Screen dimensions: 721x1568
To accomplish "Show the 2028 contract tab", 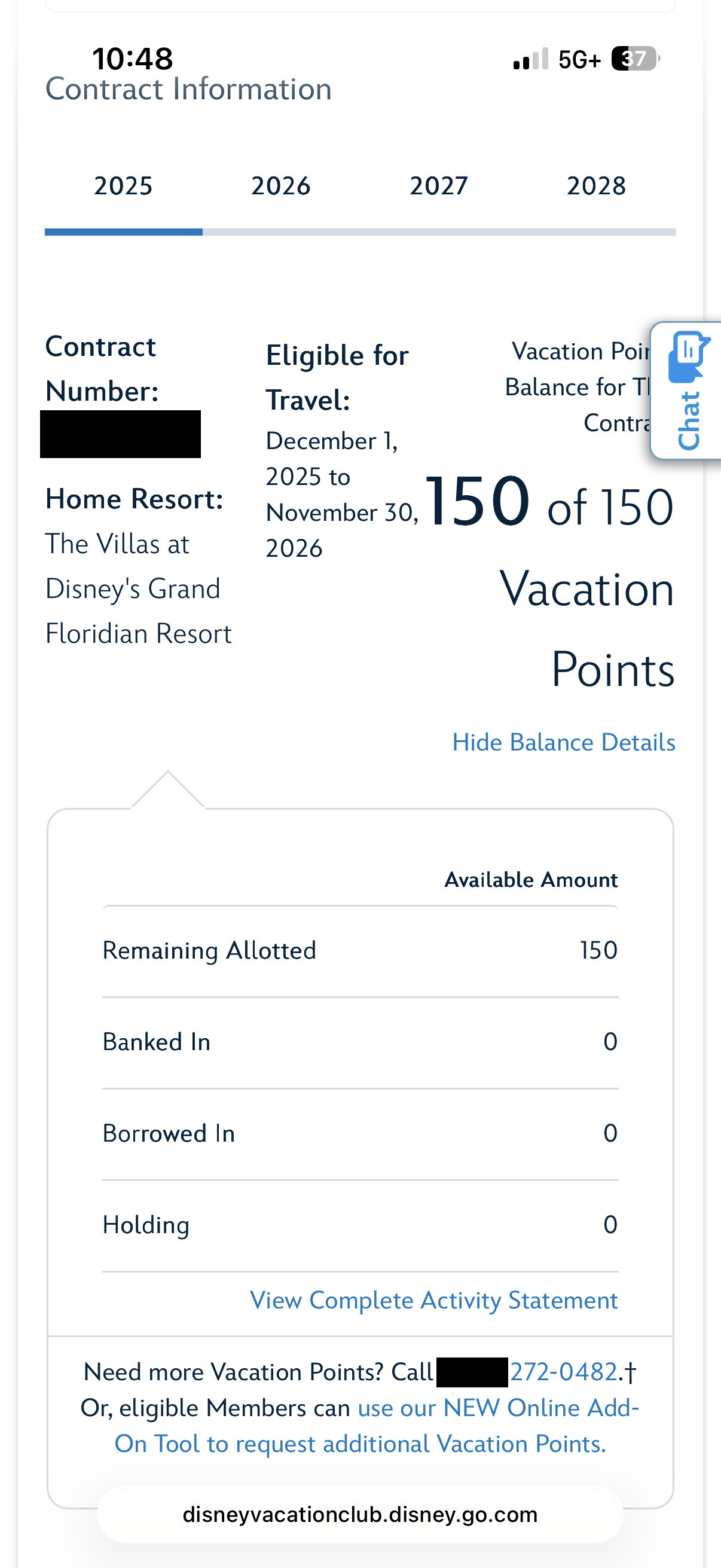I will tap(596, 186).
